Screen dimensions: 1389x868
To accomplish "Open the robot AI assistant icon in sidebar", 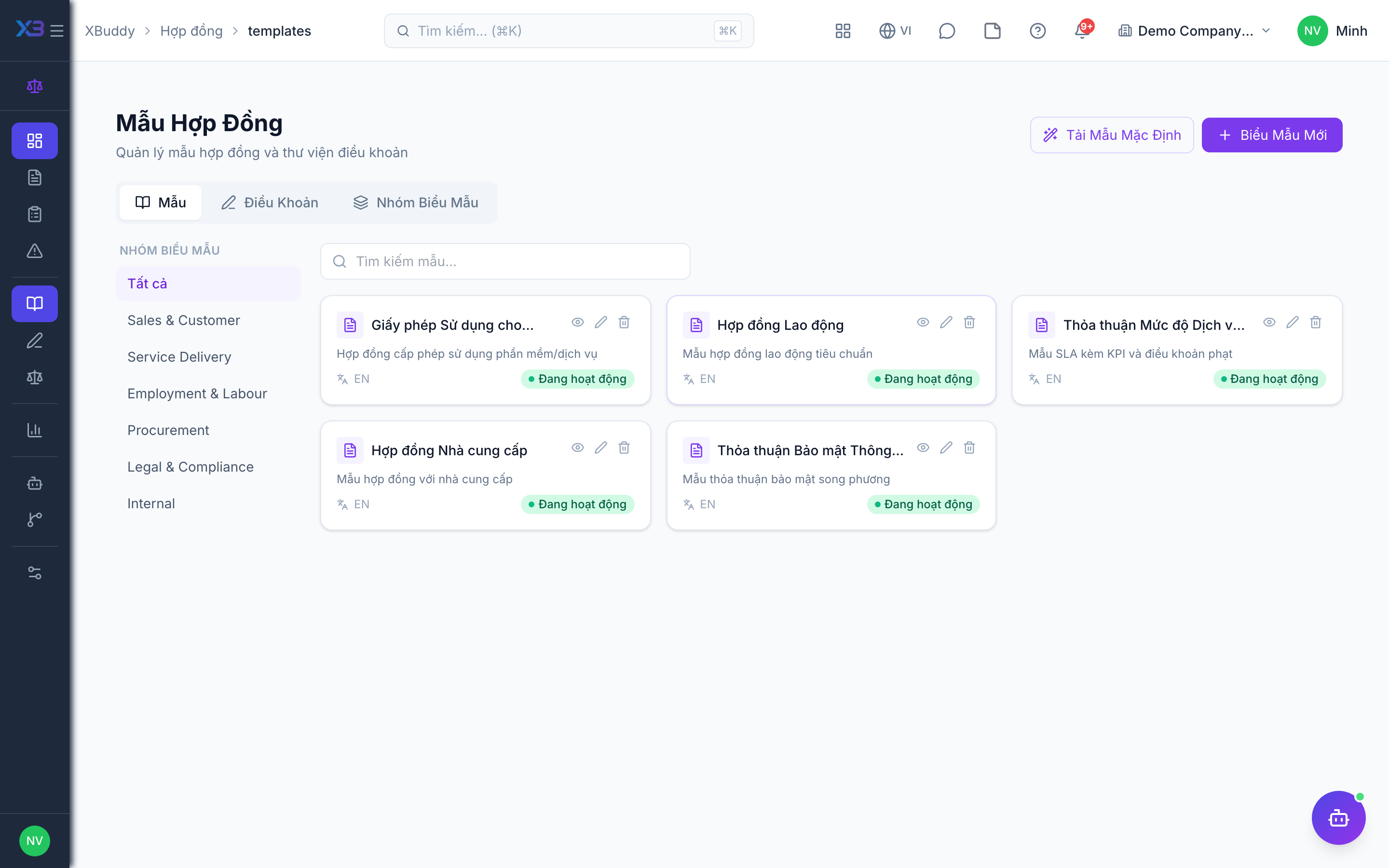I will click(x=34, y=483).
